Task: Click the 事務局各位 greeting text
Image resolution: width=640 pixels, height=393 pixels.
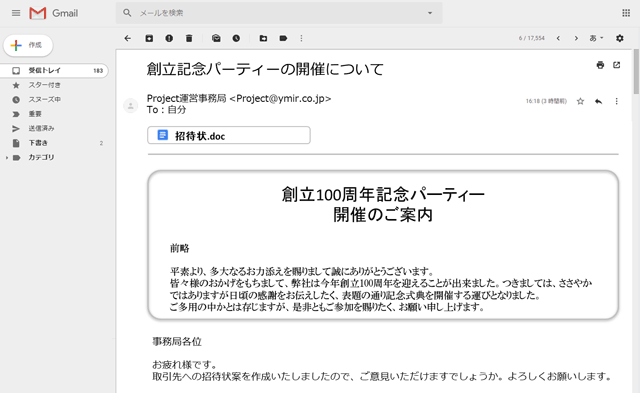Action: click(x=177, y=342)
